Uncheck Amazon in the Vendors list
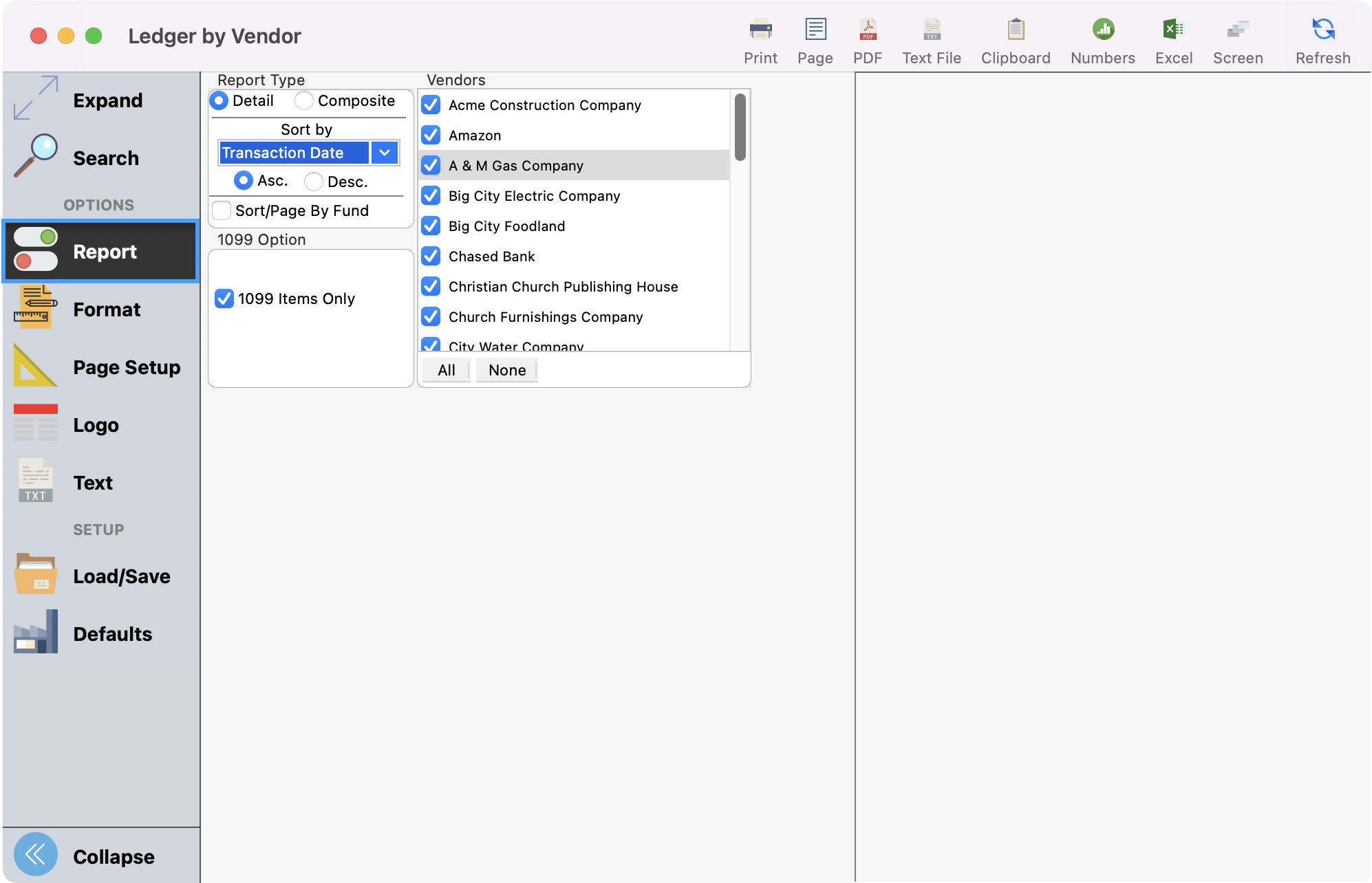This screenshot has width=1372, height=883. tap(431, 135)
